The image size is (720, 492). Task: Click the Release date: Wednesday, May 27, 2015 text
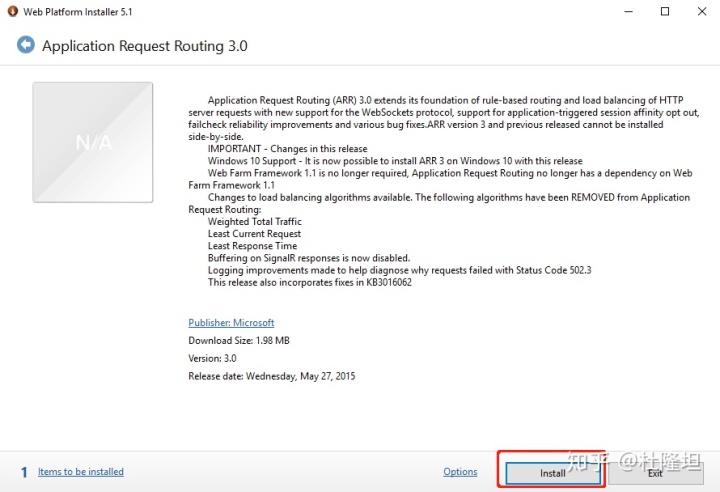tap(272, 376)
